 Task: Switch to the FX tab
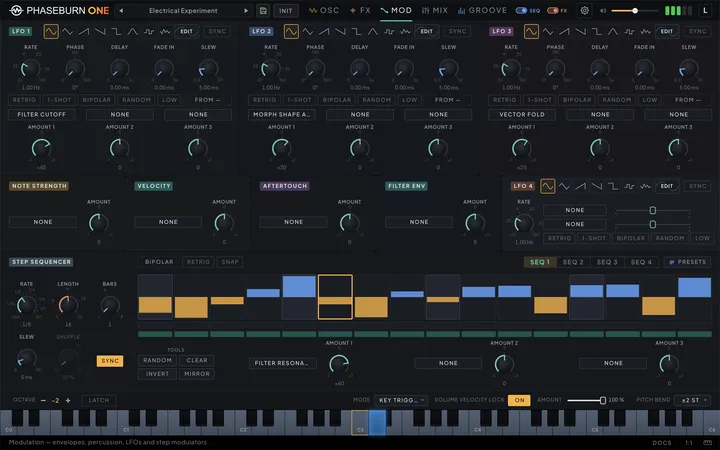tap(360, 11)
